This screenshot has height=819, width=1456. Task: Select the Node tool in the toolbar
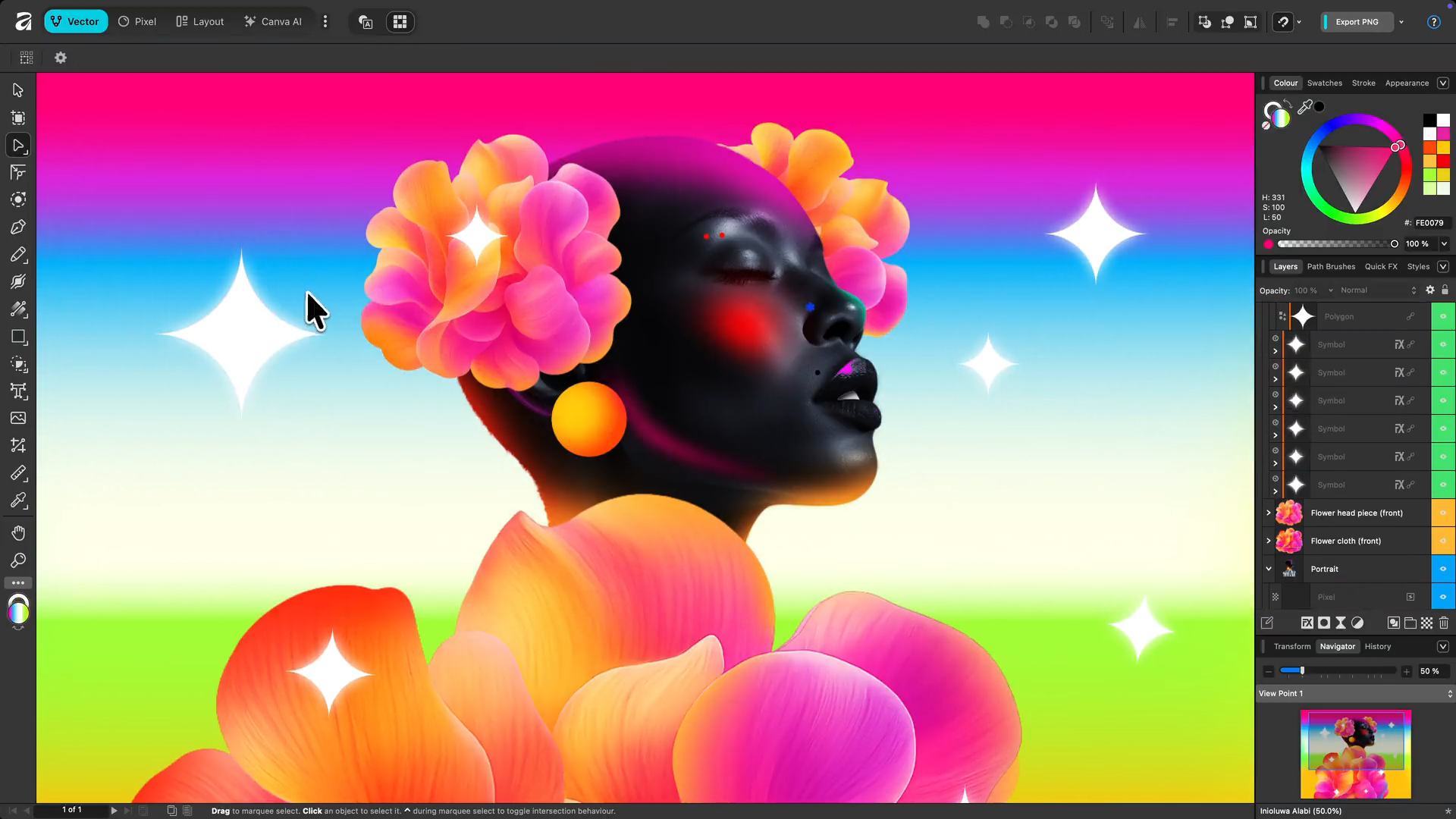(x=18, y=145)
